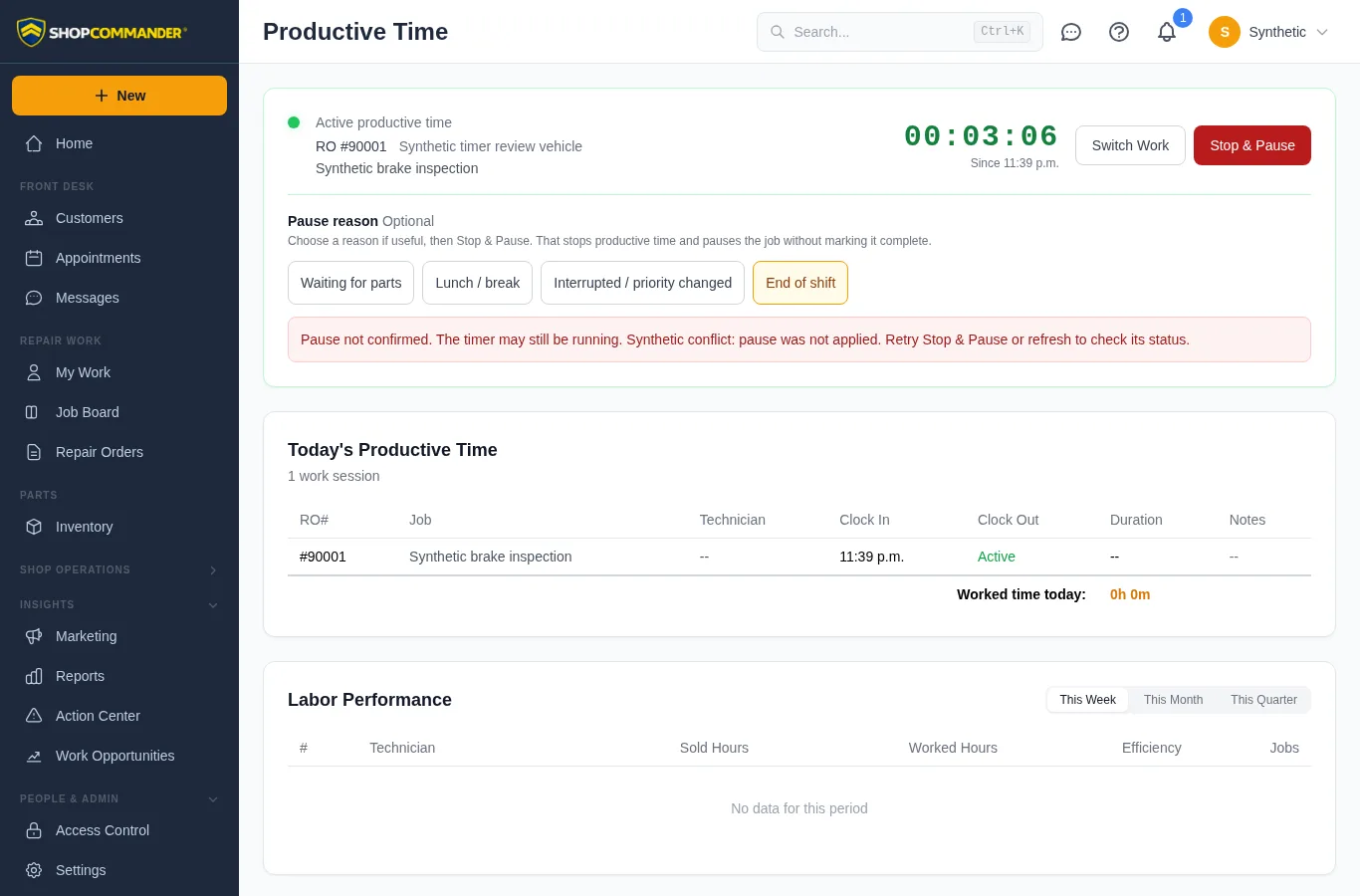
Task: Select the My Work person icon
Action: click(x=34, y=372)
